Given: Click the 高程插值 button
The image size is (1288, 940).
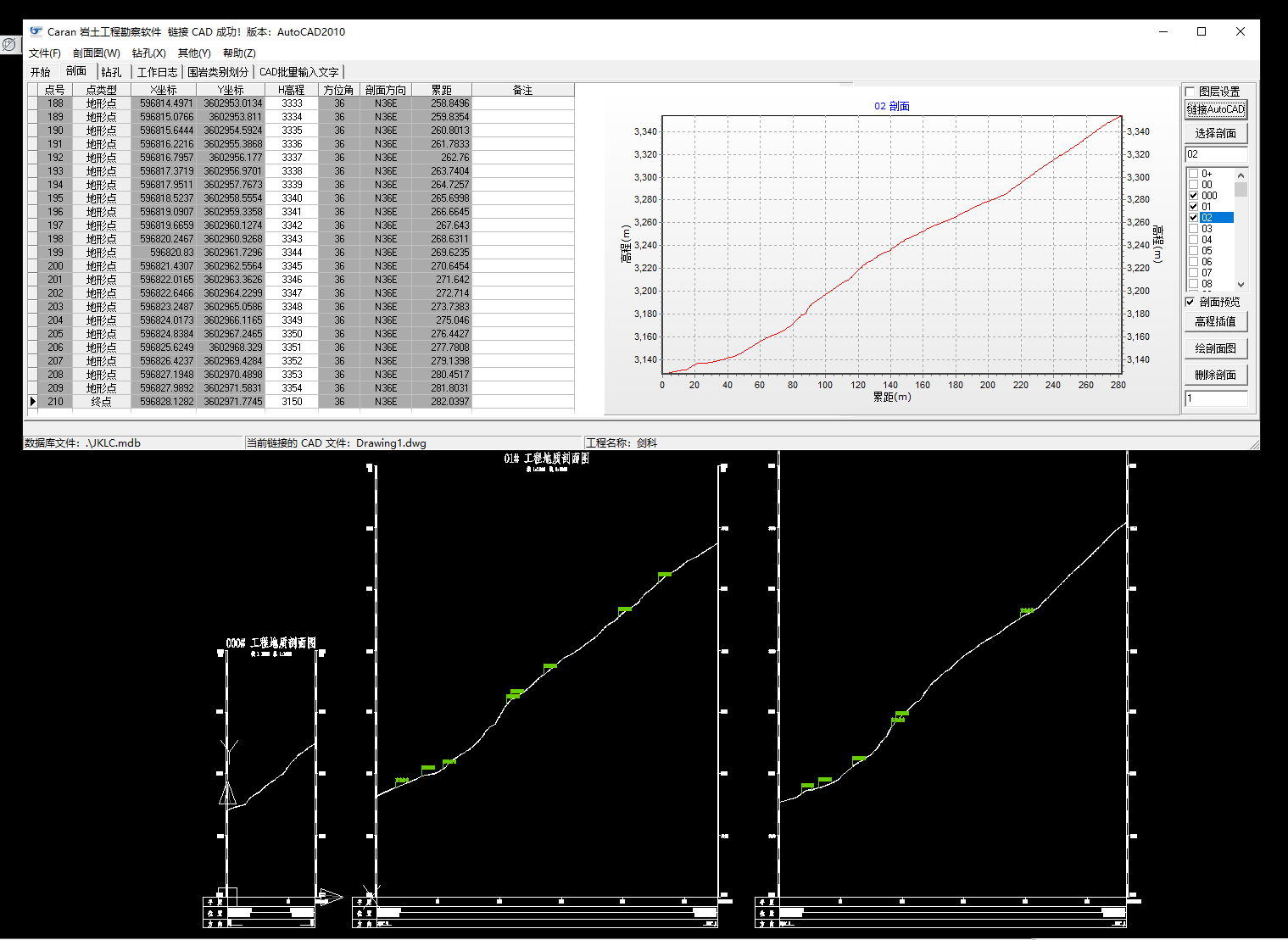Looking at the screenshot, I should (1216, 321).
